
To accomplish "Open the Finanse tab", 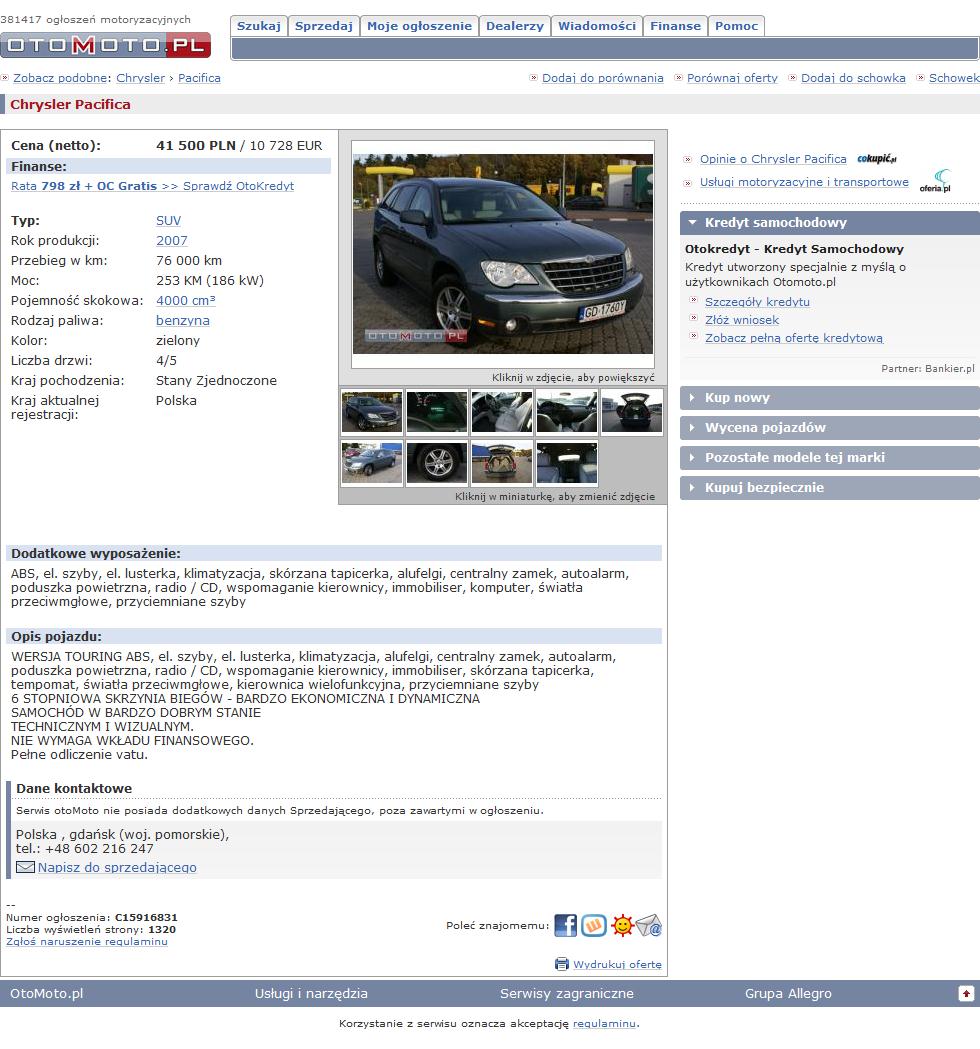I will [x=676, y=26].
